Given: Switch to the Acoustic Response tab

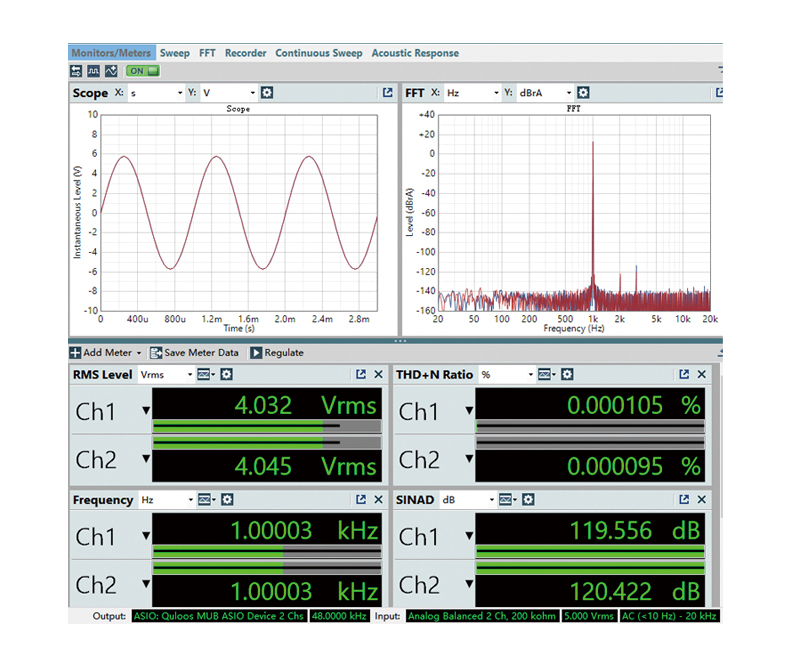Looking at the screenshot, I should (415, 53).
